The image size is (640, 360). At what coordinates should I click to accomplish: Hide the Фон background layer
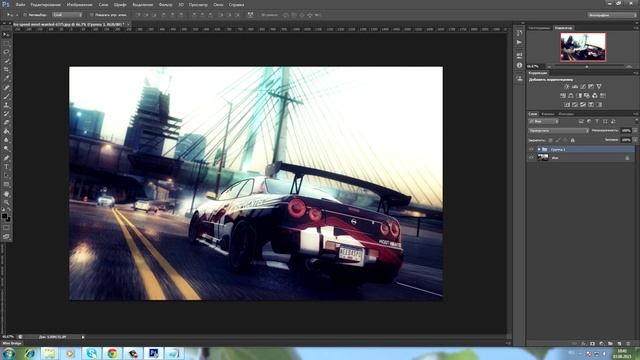[531, 158]
